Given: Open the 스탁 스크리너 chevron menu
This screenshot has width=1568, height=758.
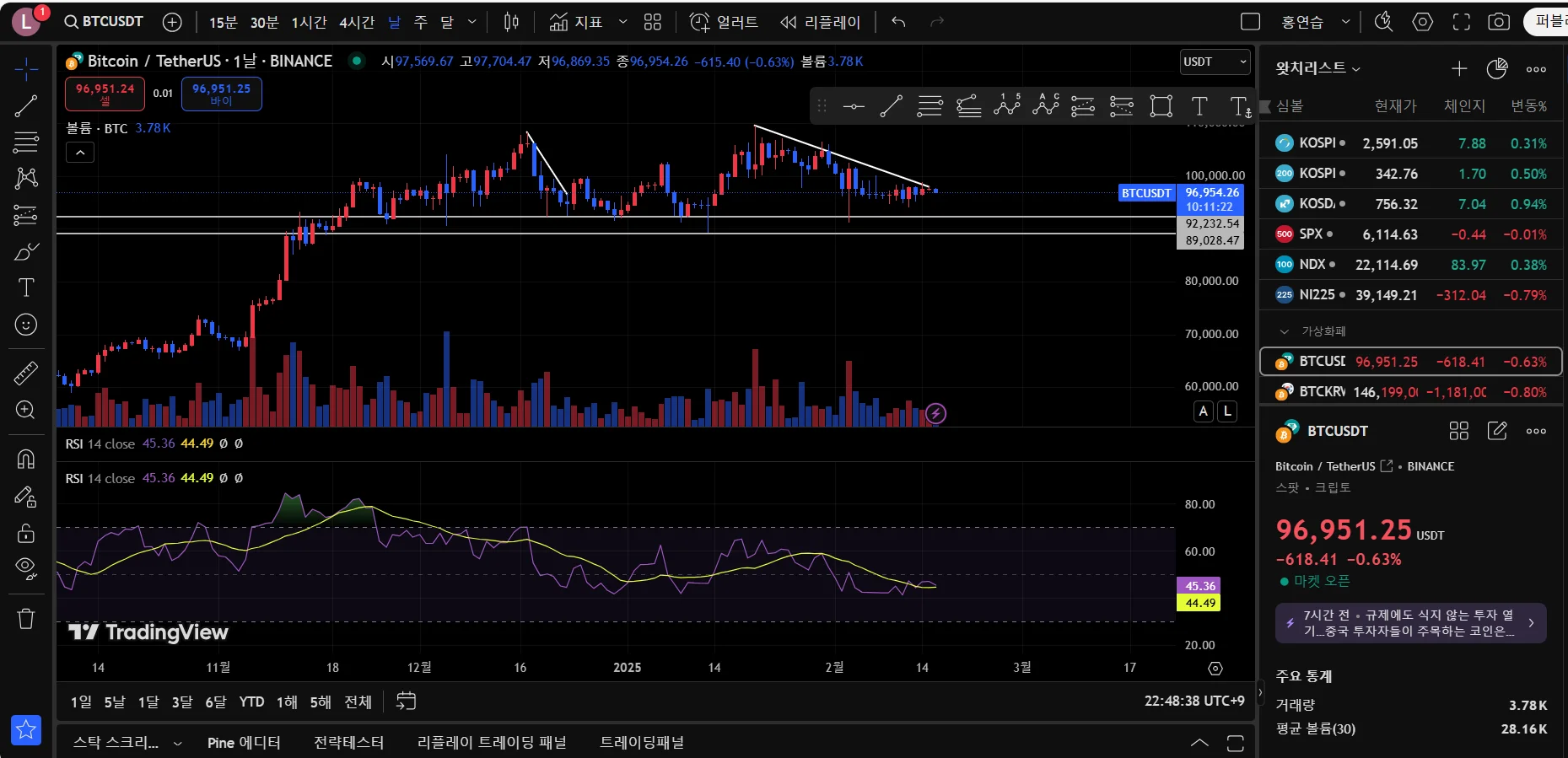Looking at the screenshot, I should tap(177, 743).
